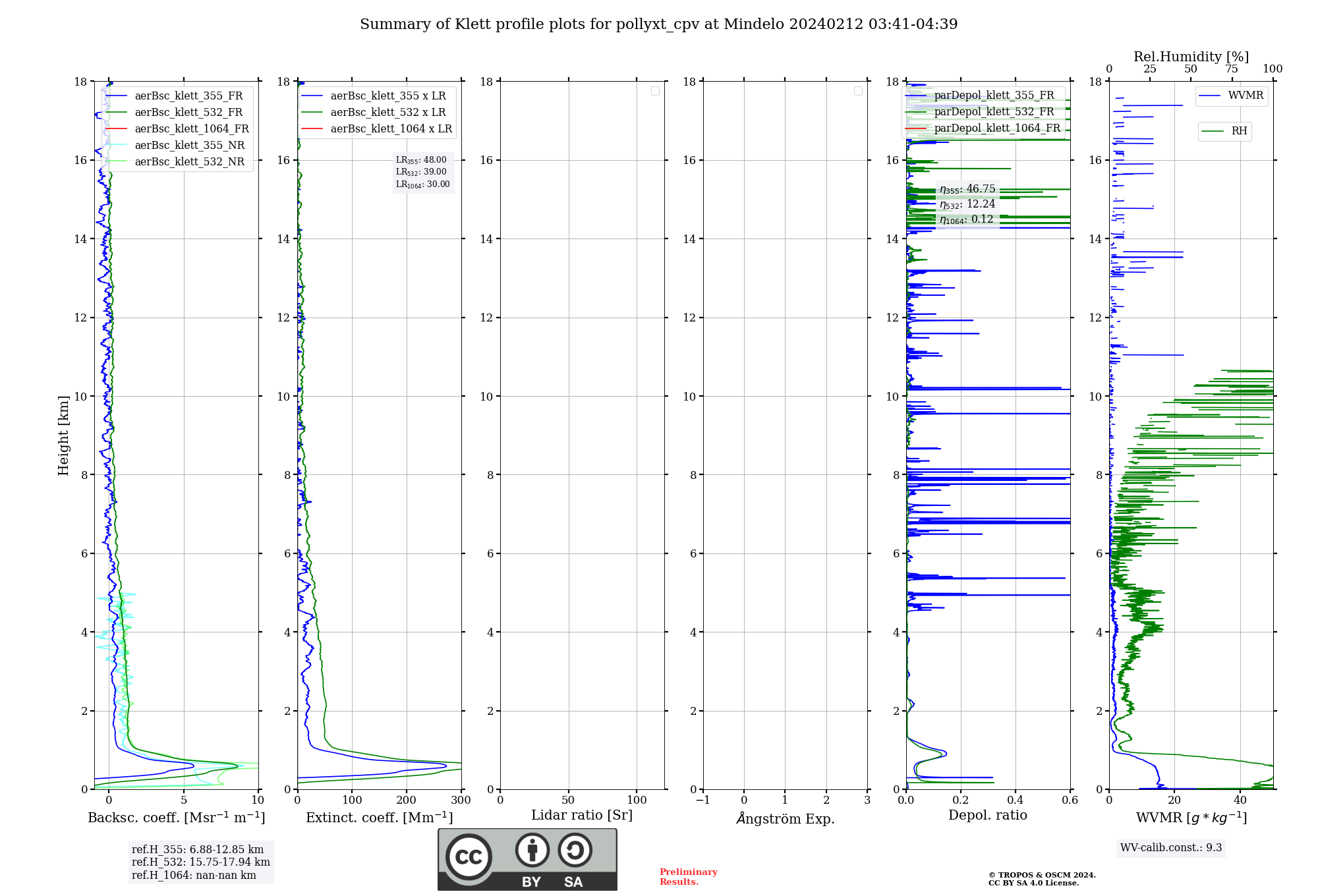Click the Backsc. coeff. axis label
This screenshot has height=896, width=1318.
click(x=177, y=818)
